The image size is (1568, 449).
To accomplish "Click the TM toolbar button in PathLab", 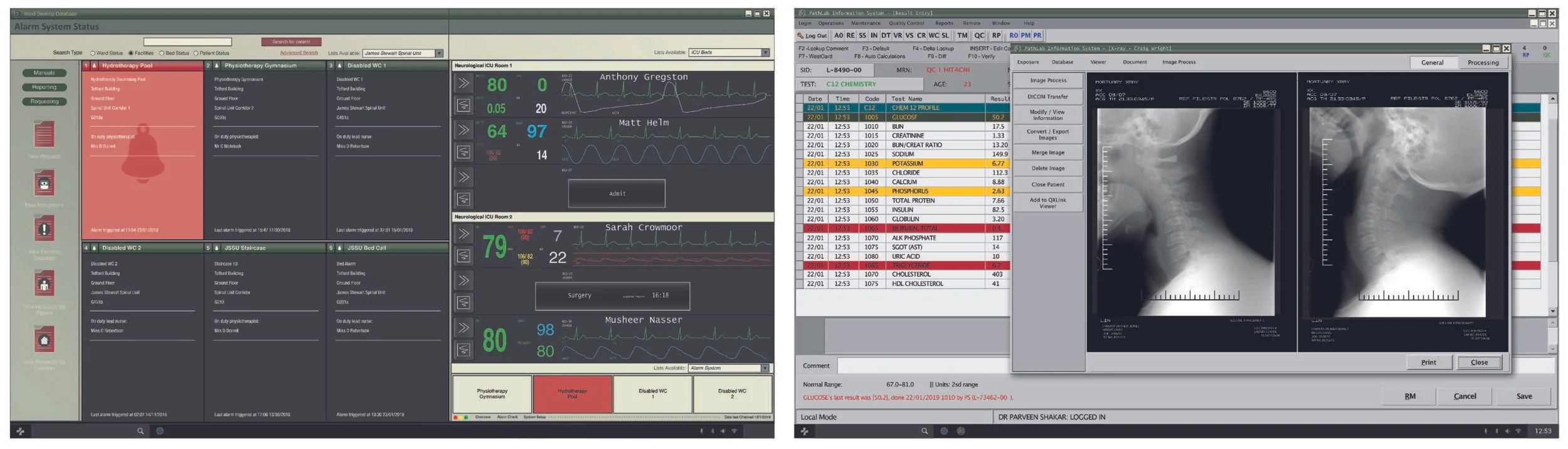I will (x=962, y=36).
